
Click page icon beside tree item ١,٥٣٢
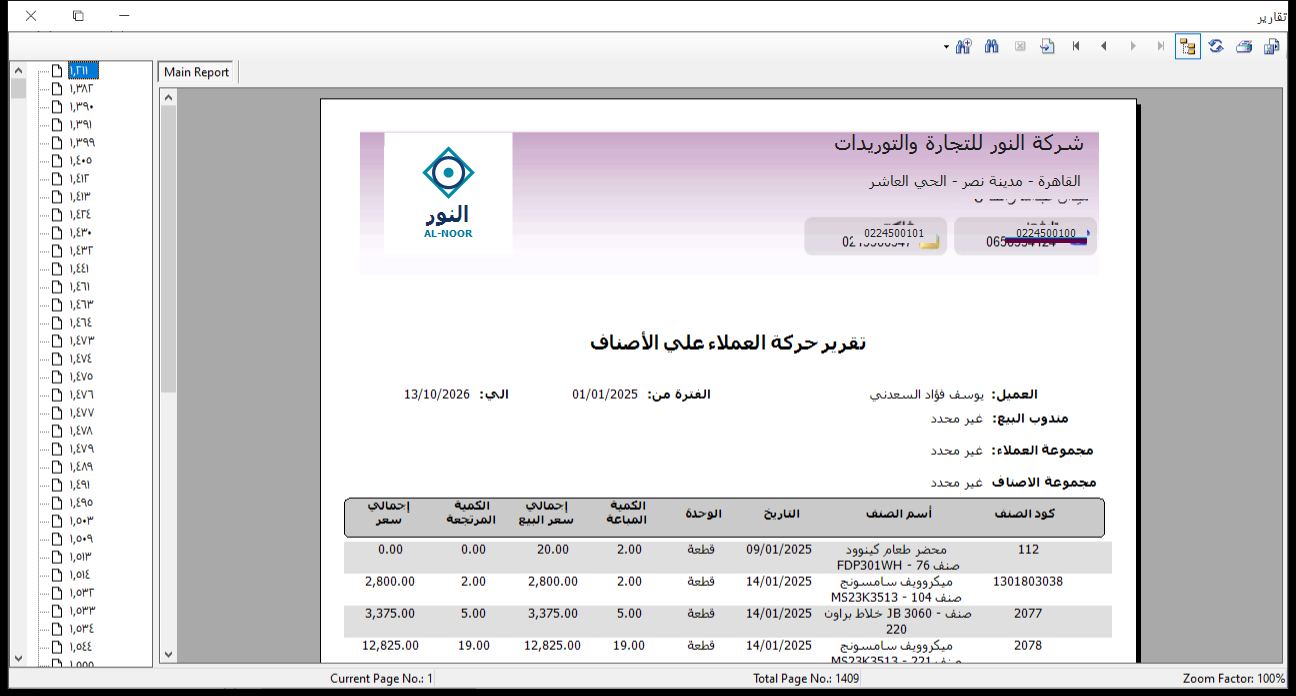coord(57,593)
